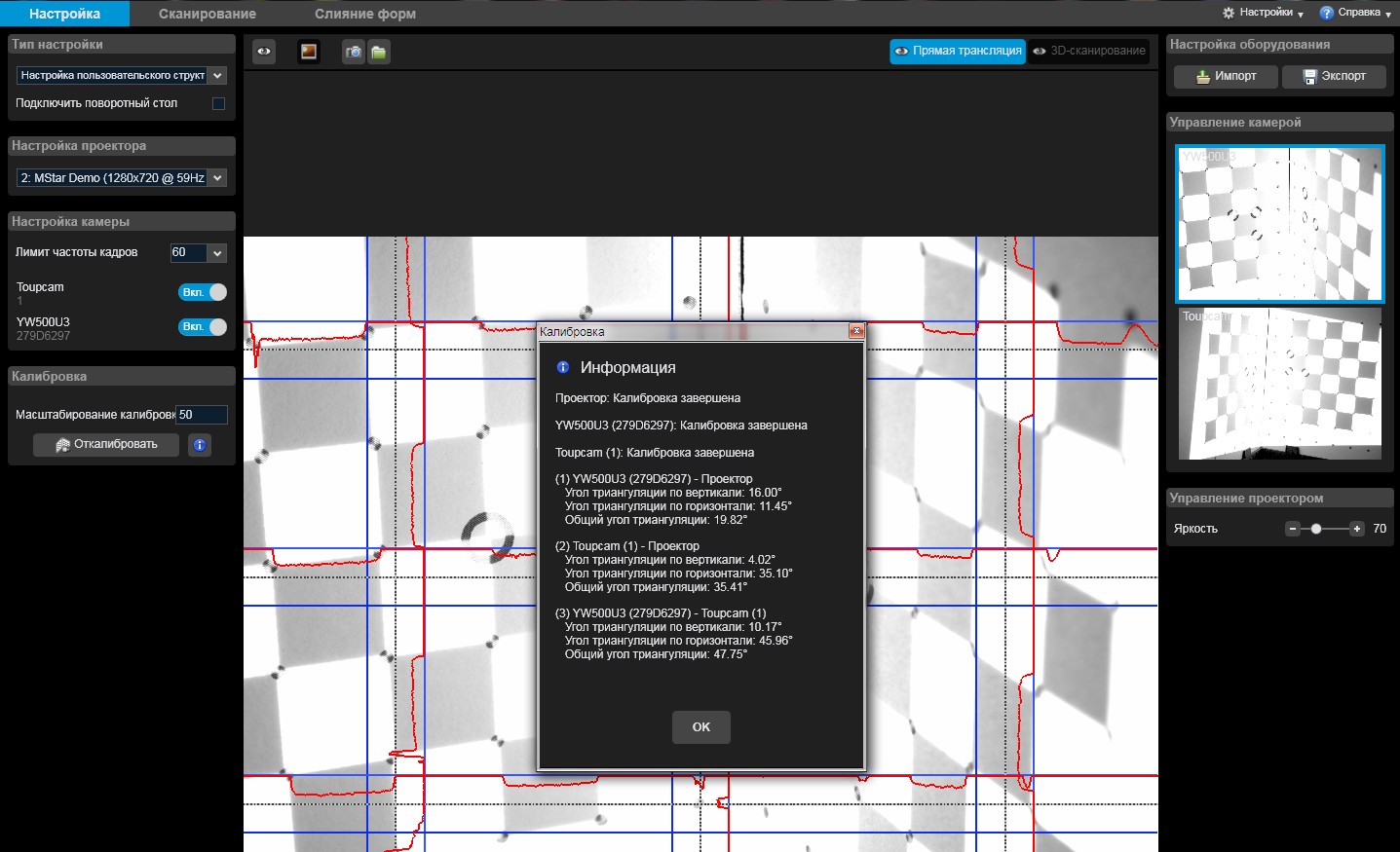The width and height of the screenshot is (1400, 852).
Task: Open the Справка help menu
Action: pos(1355,13)
